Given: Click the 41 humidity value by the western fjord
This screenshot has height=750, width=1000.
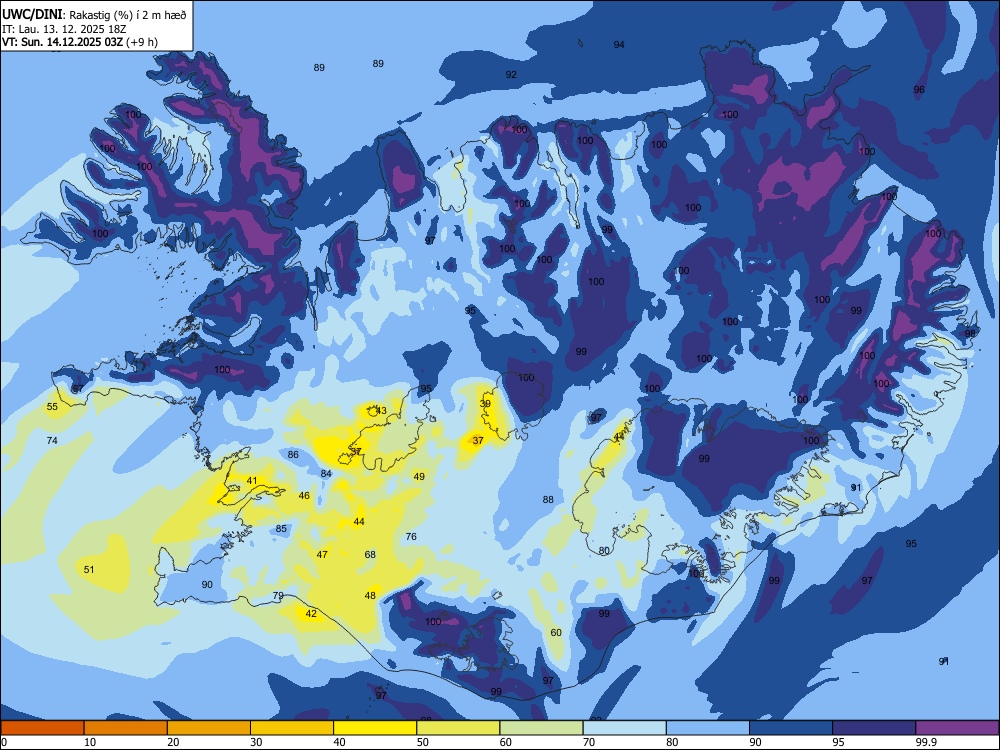Looking at the screenshot, I should coord(252,481).
